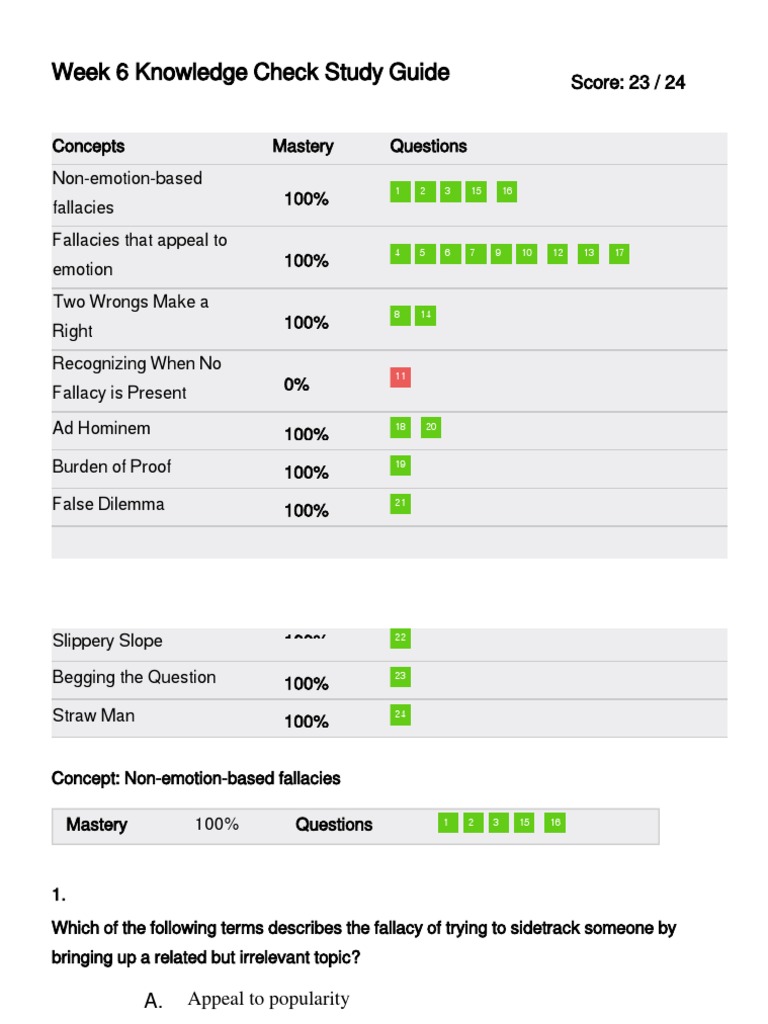Image resolution: width=768 pixels, height=1024 pixels.
Task: Select question 17 badge
Action: 619,253
